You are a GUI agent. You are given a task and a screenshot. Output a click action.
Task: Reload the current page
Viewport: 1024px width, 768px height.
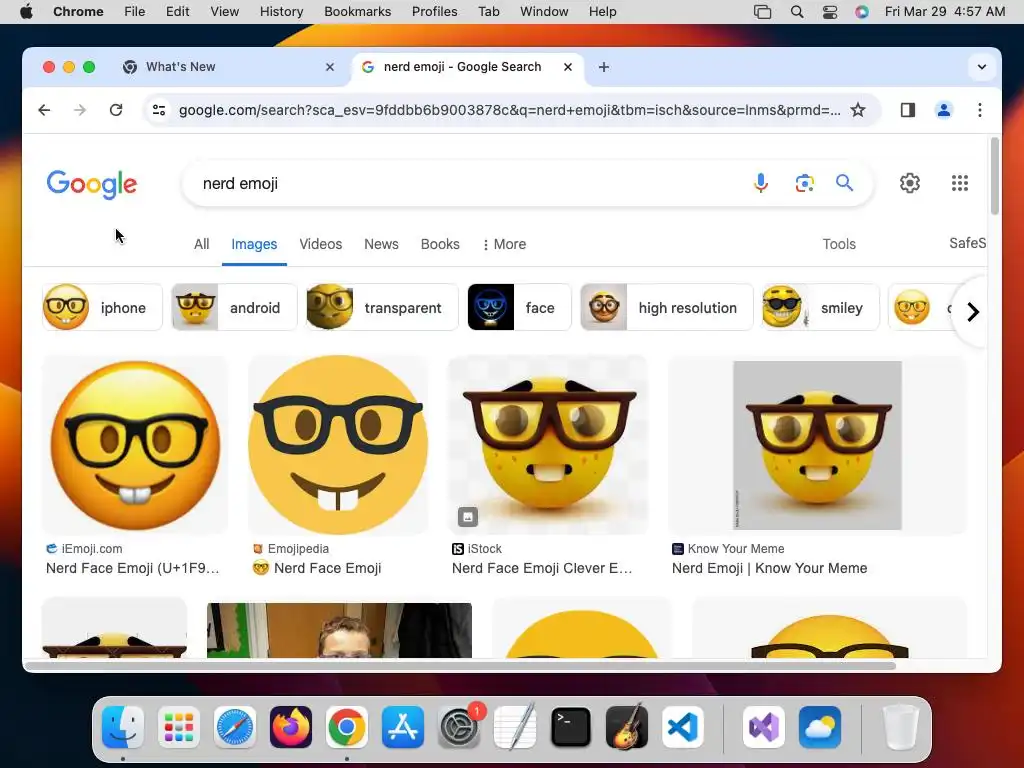click(116, 110)
